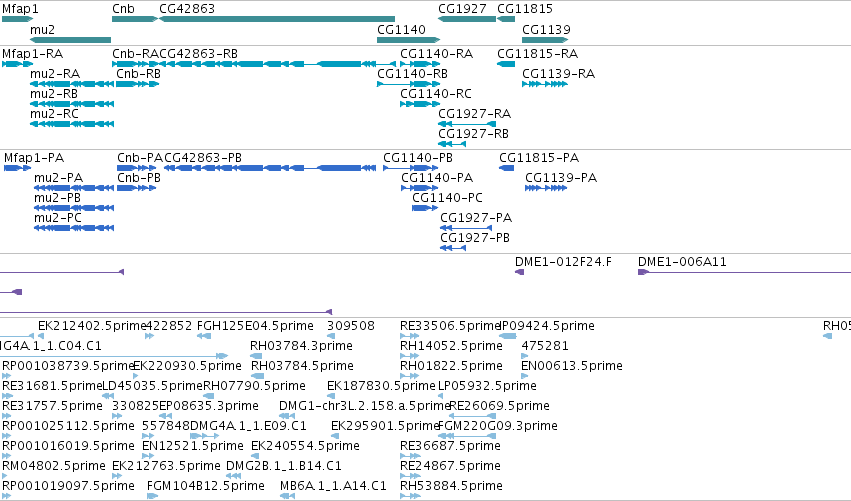
Task: Click transcript CG1139-RA
Action: [545, 84]
